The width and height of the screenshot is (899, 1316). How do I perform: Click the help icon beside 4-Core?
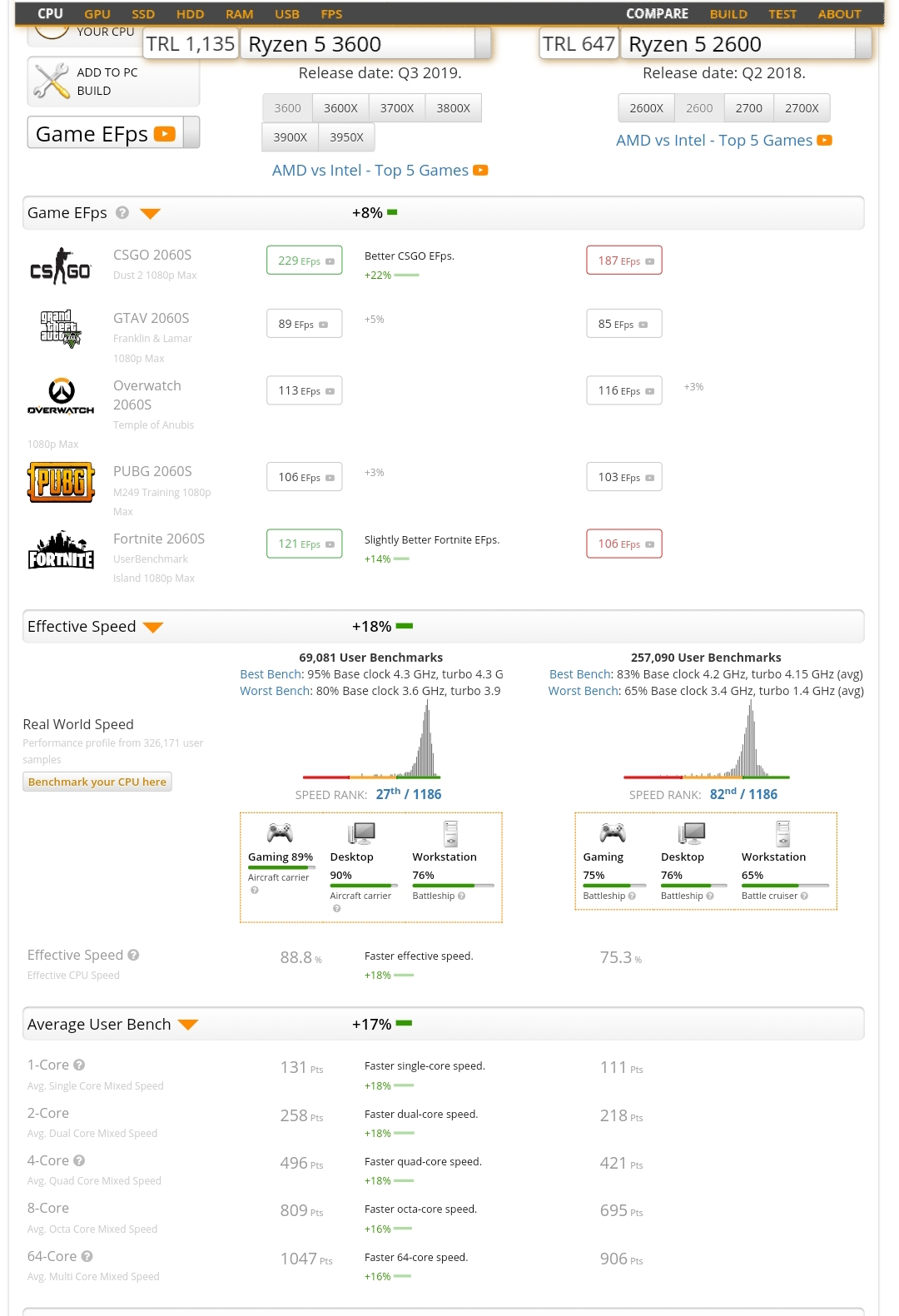79,1160
